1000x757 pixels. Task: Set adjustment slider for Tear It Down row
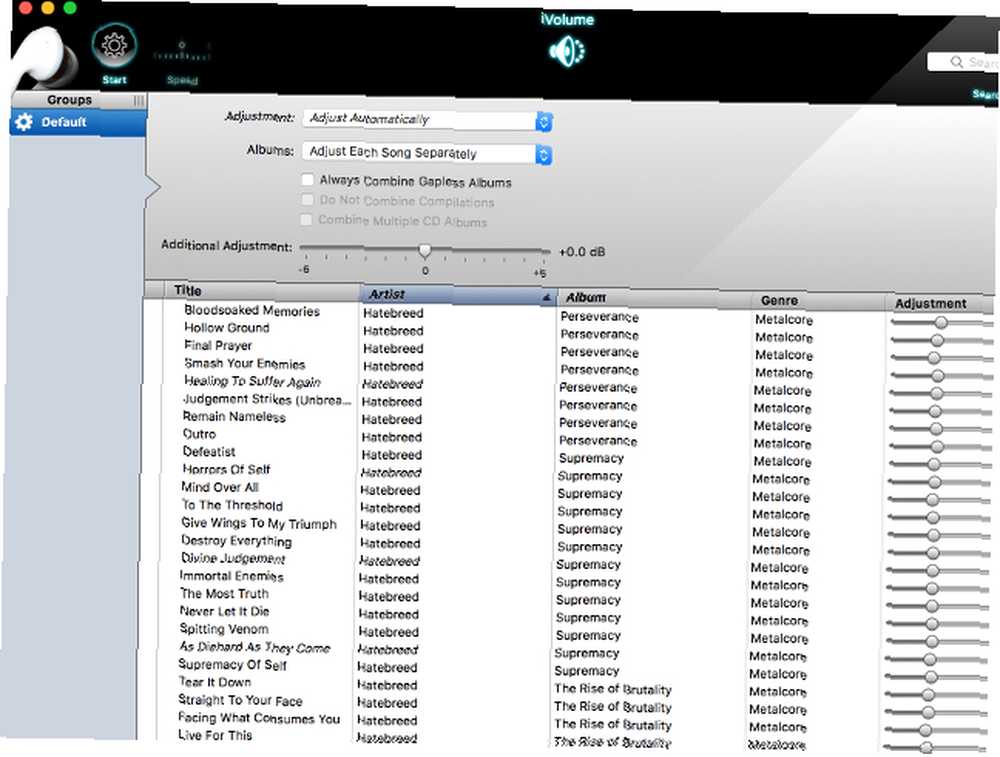[936, 694]
